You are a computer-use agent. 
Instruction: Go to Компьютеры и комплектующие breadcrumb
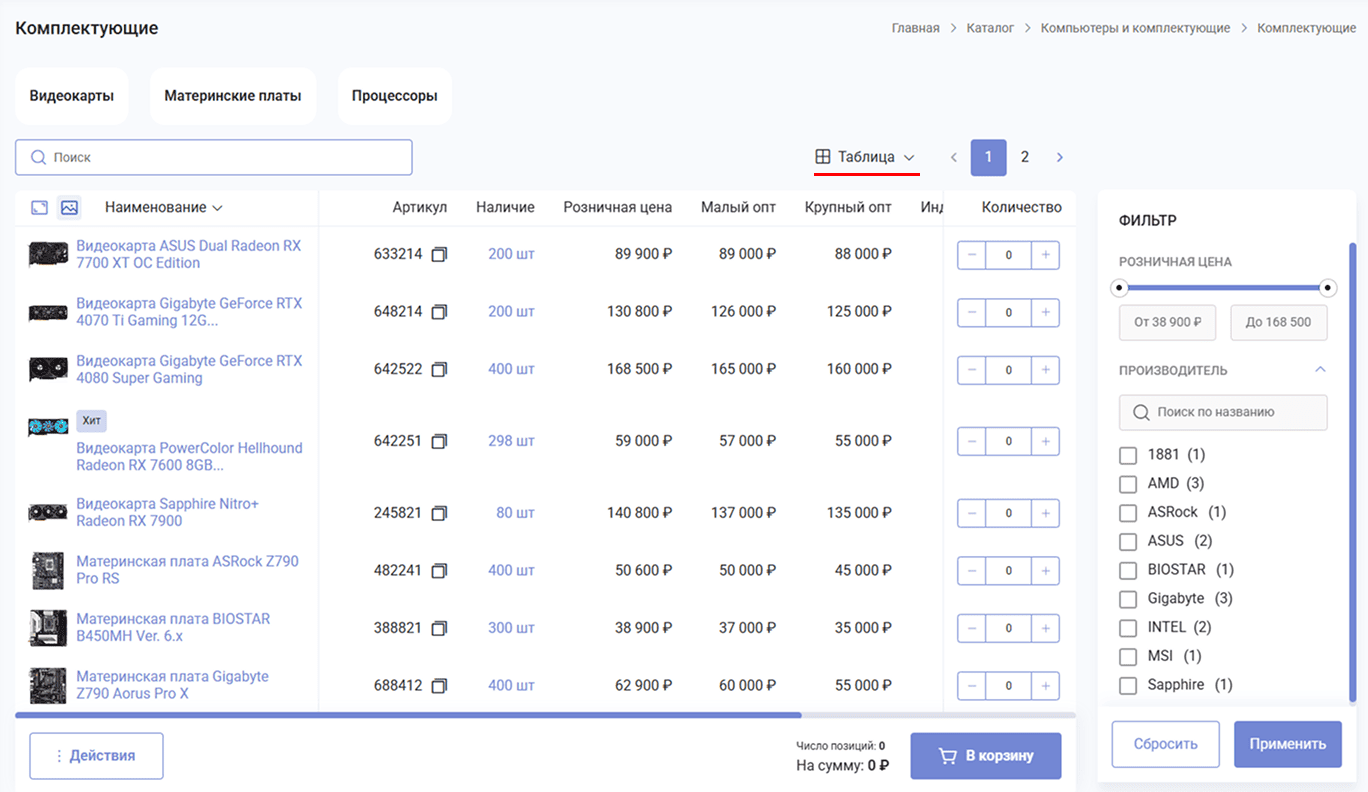click(x=1135, y=28)
